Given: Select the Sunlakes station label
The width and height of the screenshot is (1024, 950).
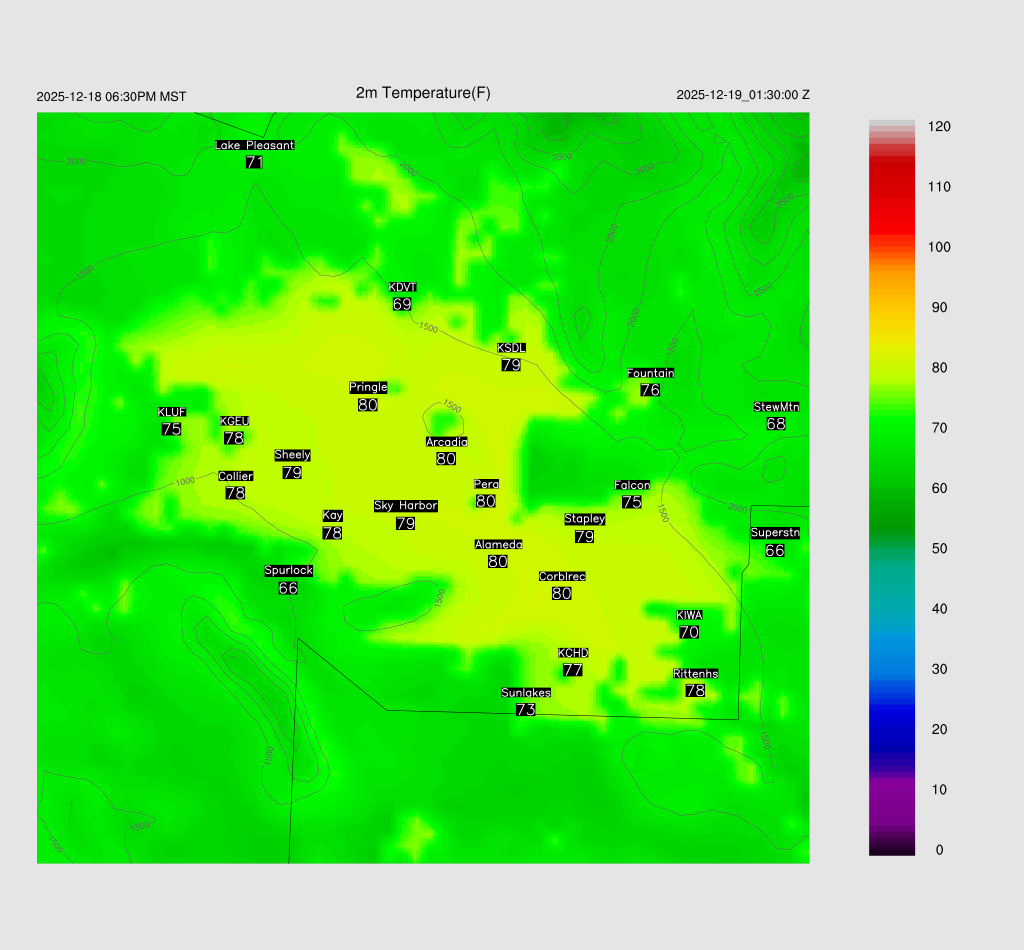Looking at the screenshot, I should coord(526,693).
